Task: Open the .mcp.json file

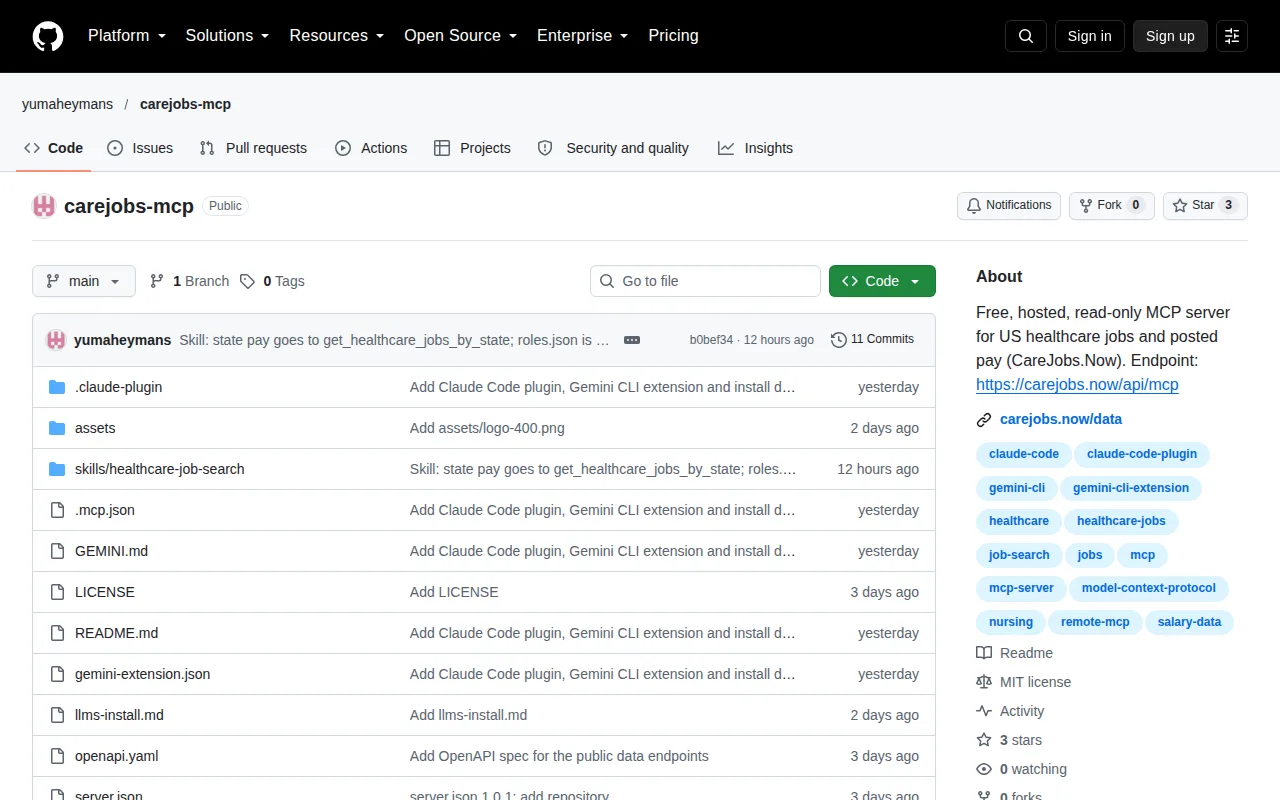Action: point(105,510)
